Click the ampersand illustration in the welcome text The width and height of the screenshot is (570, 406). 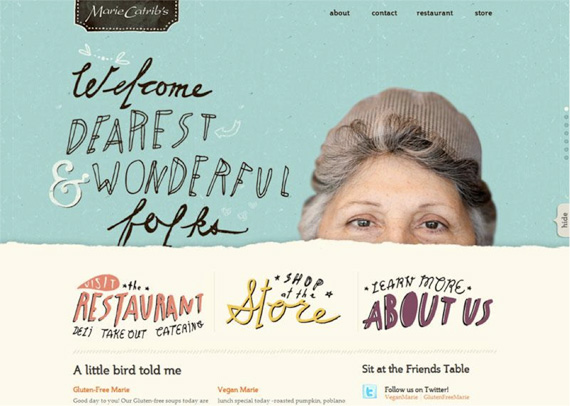coord(68,183)
